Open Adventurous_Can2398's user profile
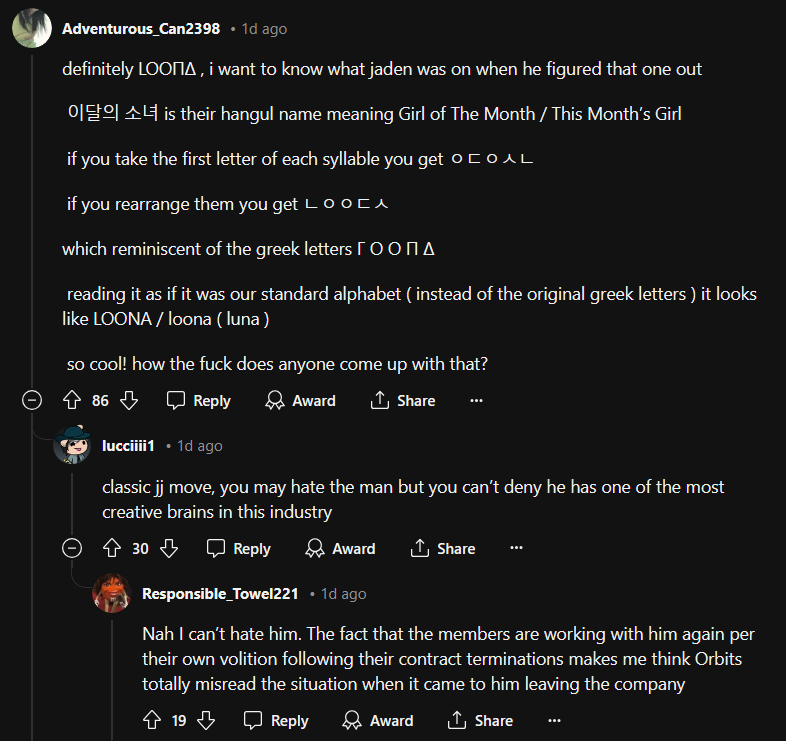786x741 pixels. click(141, 29)
